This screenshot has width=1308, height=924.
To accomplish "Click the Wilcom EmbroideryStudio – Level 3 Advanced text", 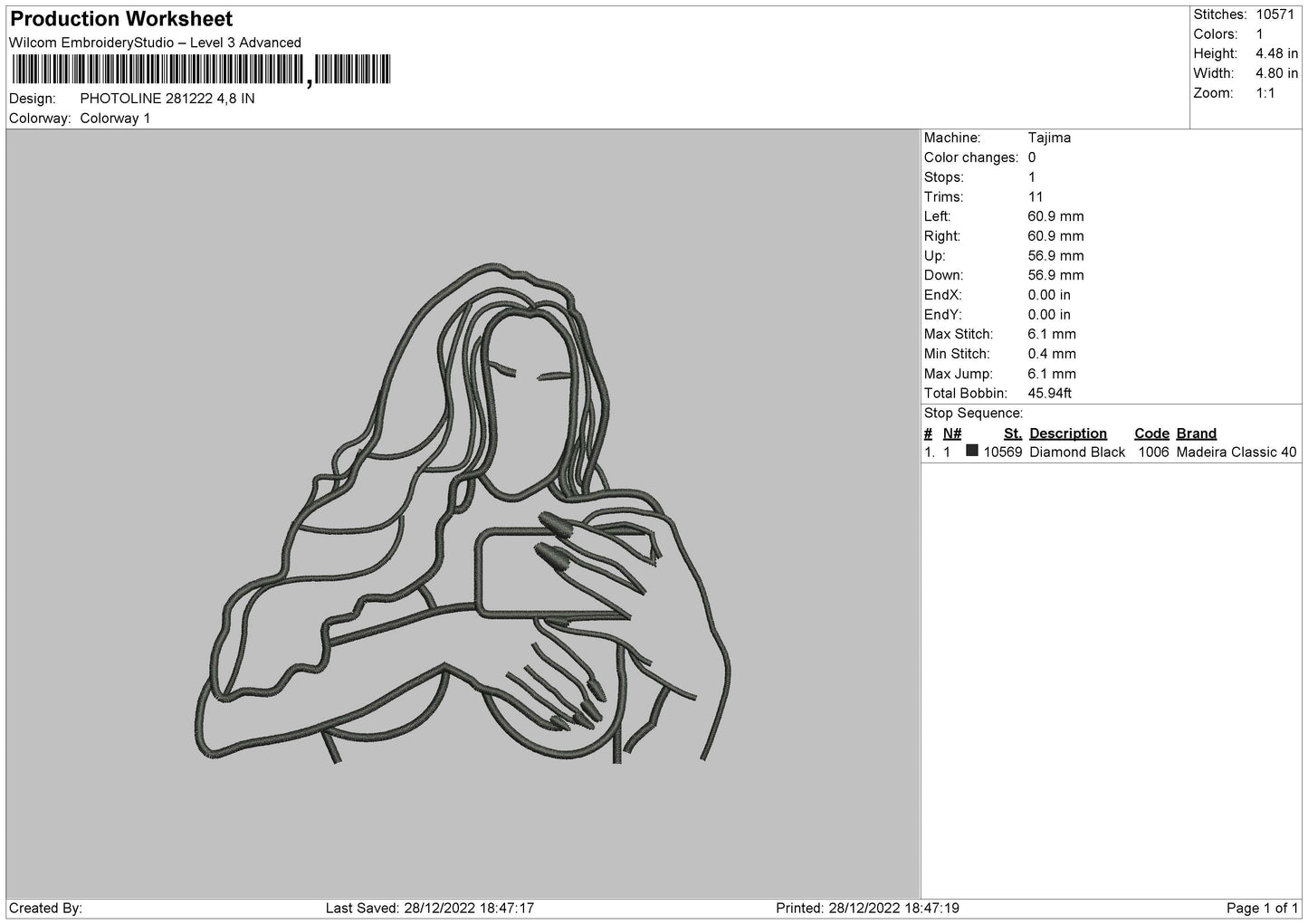I will [x=155, y=43].
